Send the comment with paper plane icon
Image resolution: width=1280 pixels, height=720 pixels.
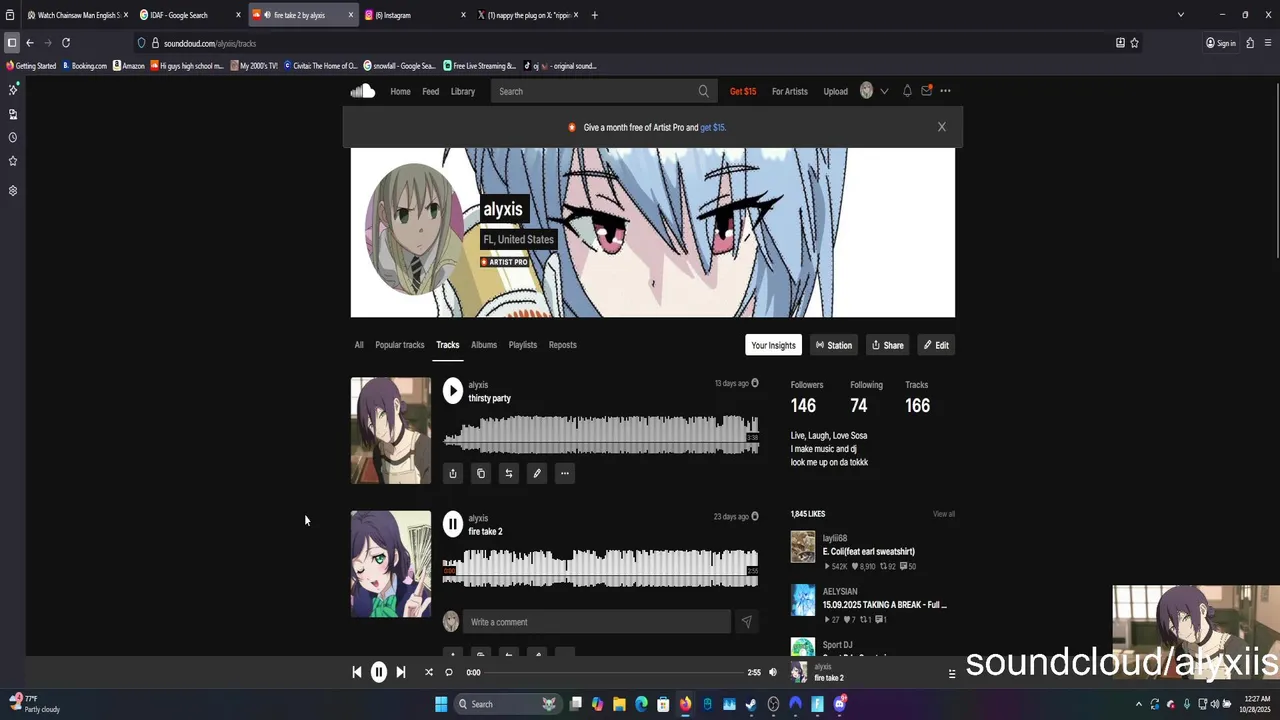pos(746,622)
